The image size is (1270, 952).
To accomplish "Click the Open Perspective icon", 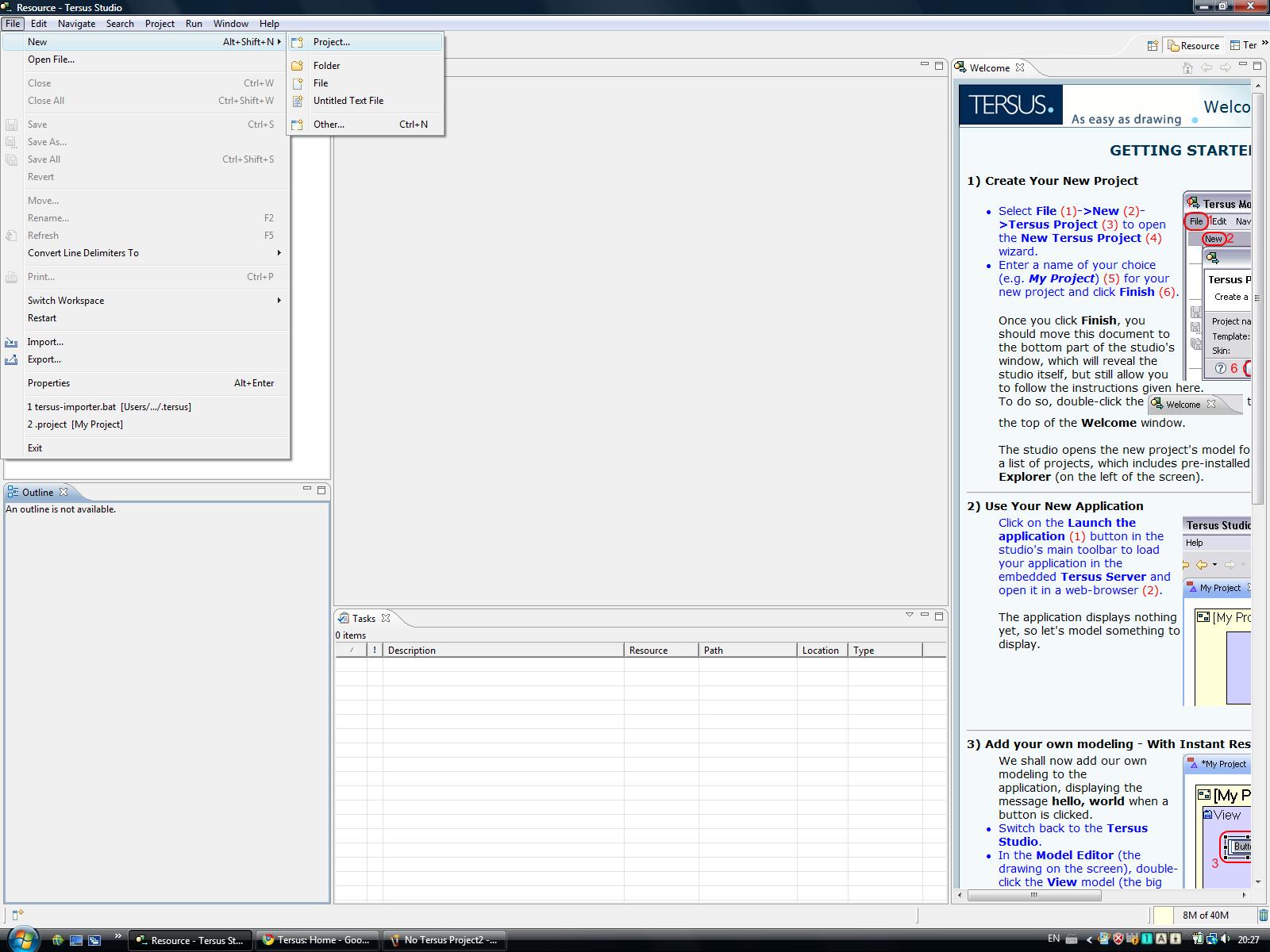I will tap(1152, 46).
